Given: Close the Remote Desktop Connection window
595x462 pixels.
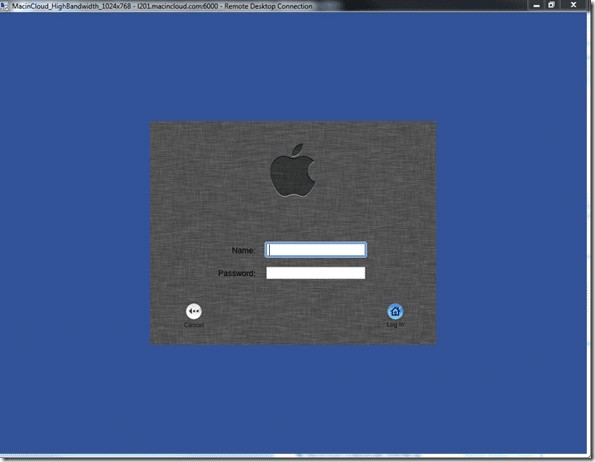Looking at the screenshot, I should (x=573, y=5).
